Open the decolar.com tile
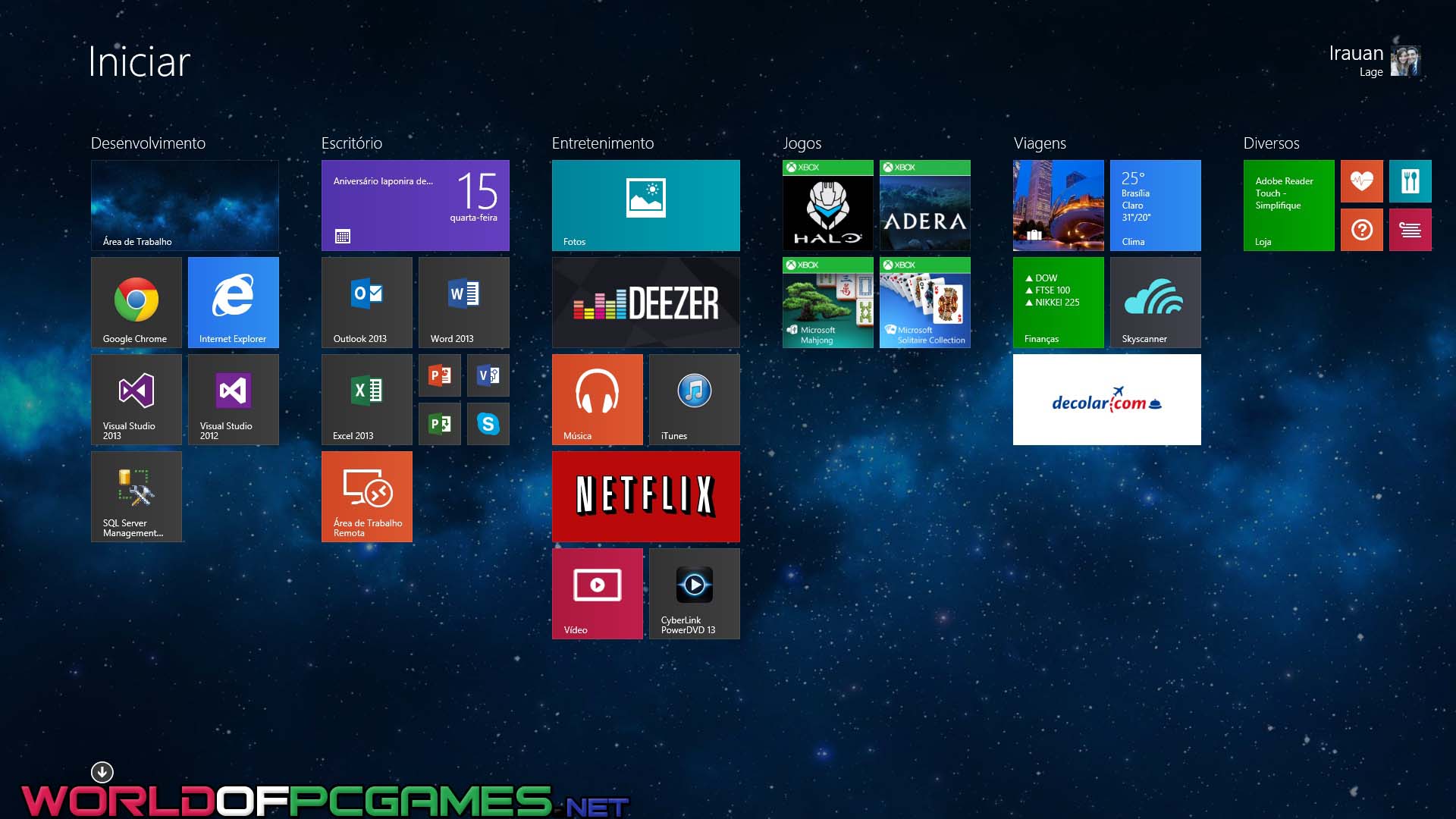 point(1106,399)
